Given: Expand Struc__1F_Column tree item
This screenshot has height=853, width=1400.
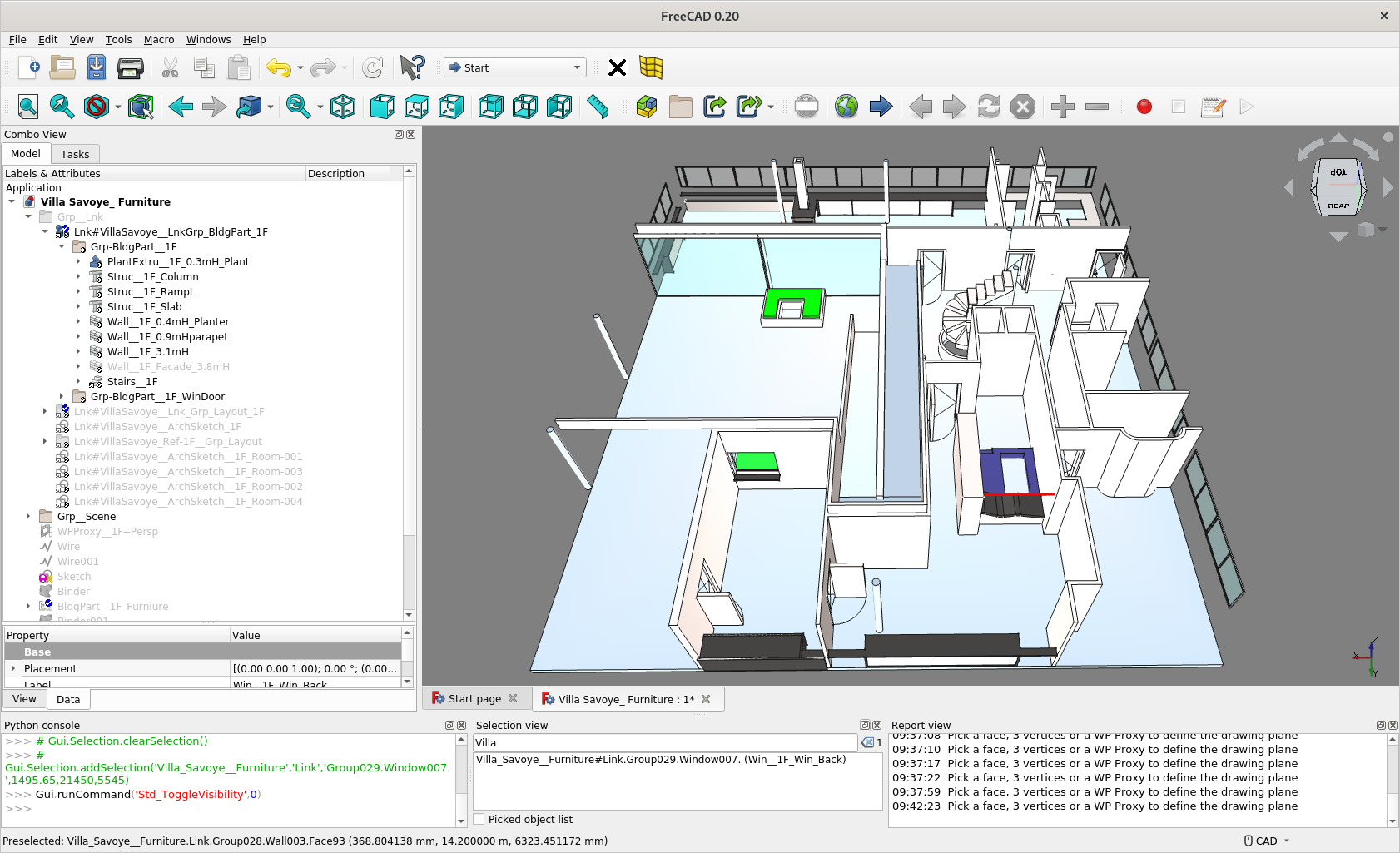Looking at the screenshot, I should click(78, 276).
